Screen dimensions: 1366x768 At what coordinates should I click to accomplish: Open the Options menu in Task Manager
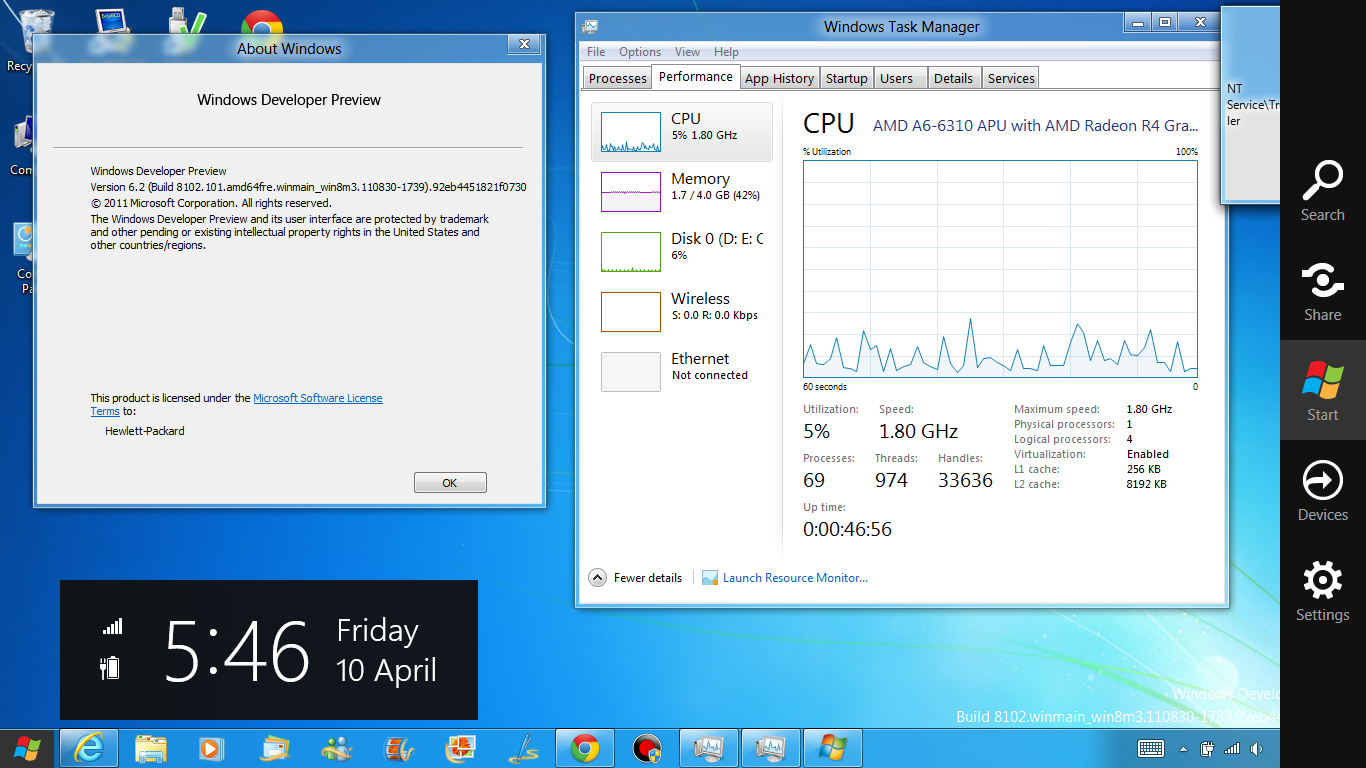click(640, 52)
